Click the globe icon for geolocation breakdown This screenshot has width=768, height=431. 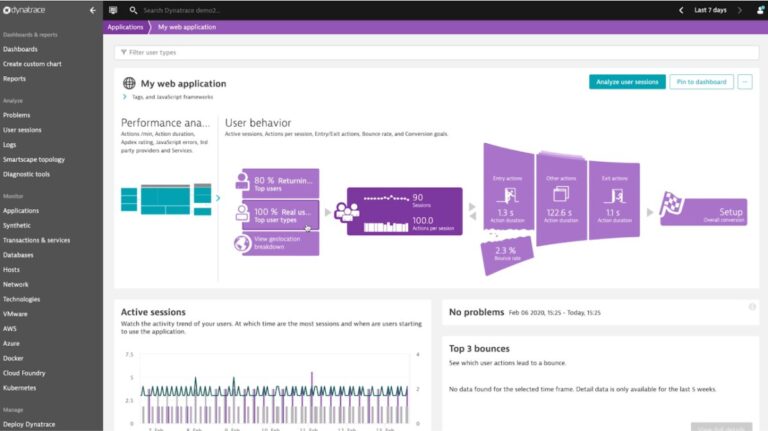(x=242, y=243)
